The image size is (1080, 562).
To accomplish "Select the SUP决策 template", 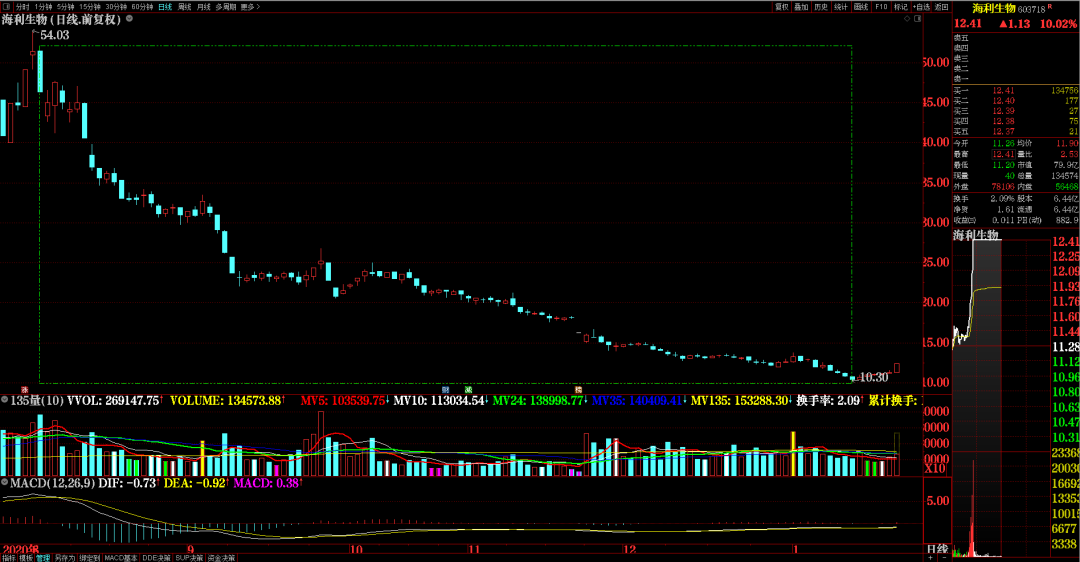I will pos(189,558).
